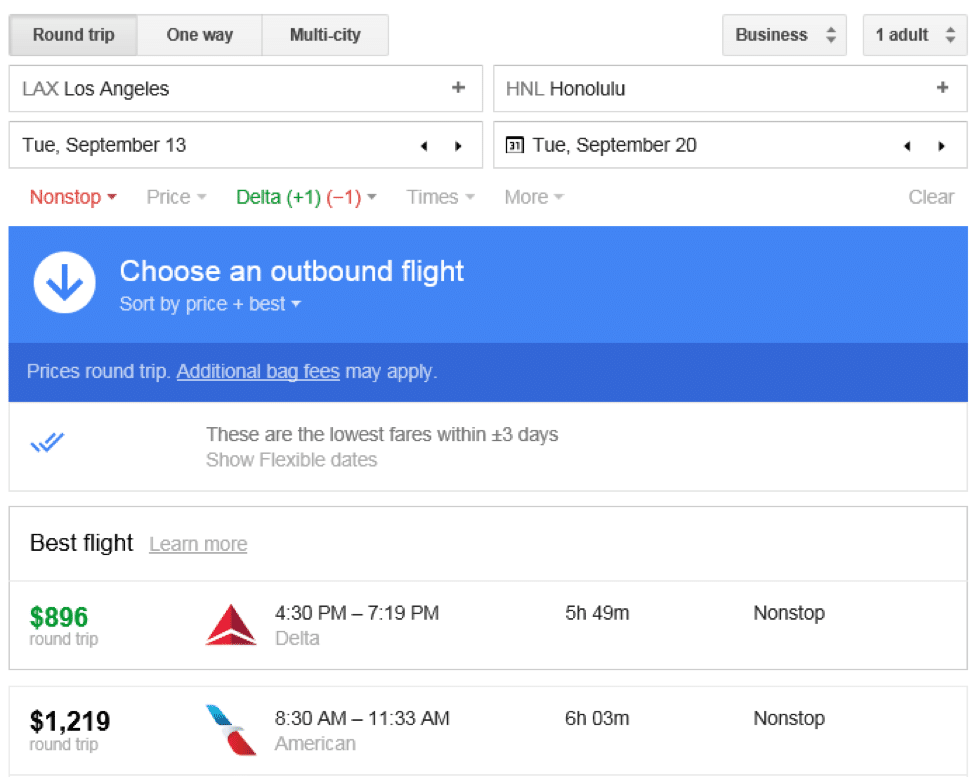Viewport: 975px width, 777px height.
Task: Switch to the Multi-city tab
Action: tap(324, 35)
